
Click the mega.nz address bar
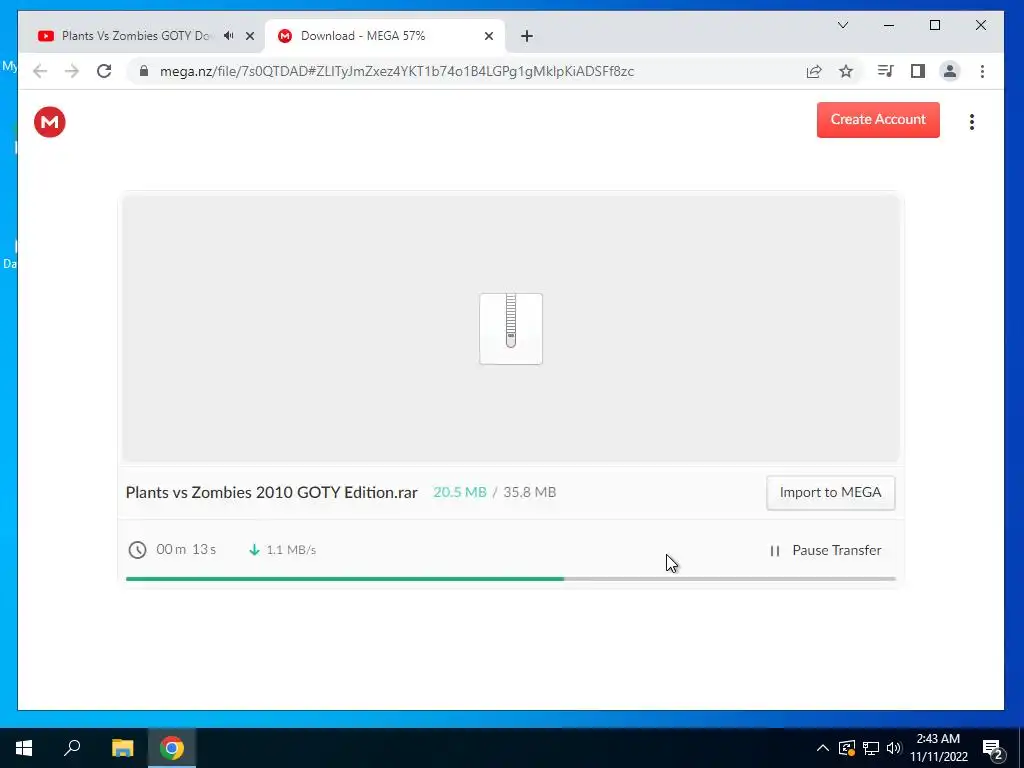coord(396,71)
